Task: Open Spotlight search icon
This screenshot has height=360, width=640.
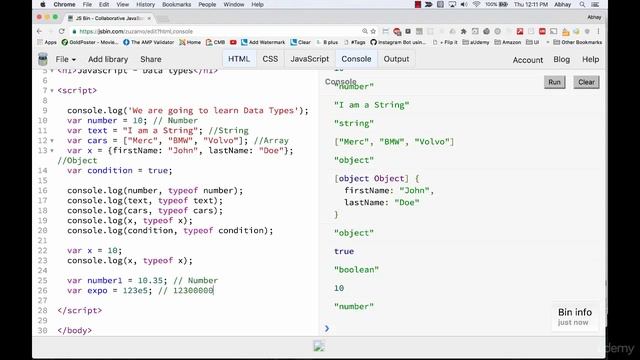Action: pos(582,4)
